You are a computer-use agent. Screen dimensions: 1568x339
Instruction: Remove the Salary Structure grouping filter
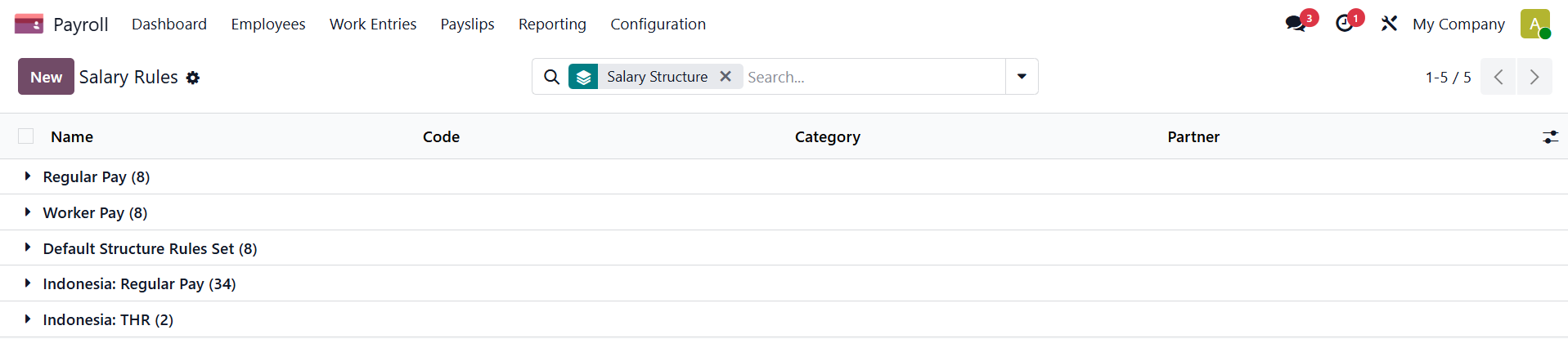pyautogui.click(x=726, y=76)
